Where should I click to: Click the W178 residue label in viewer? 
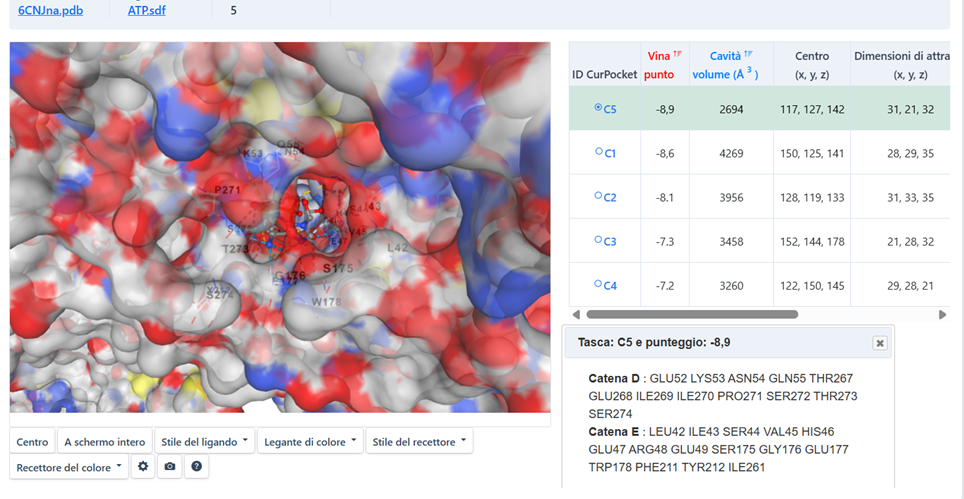tap(326, 302)
